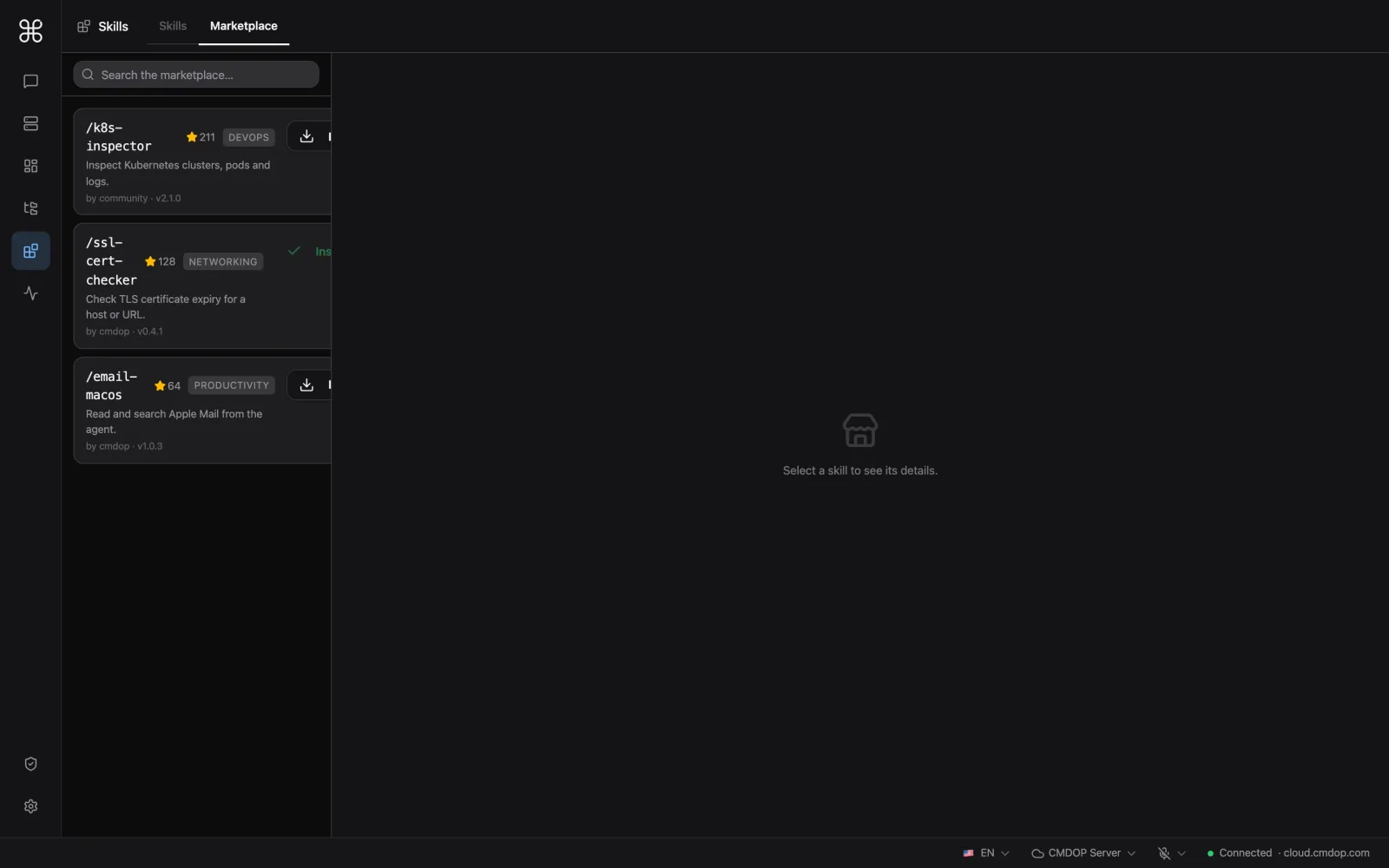Viewport: 1389px width, 868px height.
Task: Switch to the Skills tab
Action: click(173, 26)
